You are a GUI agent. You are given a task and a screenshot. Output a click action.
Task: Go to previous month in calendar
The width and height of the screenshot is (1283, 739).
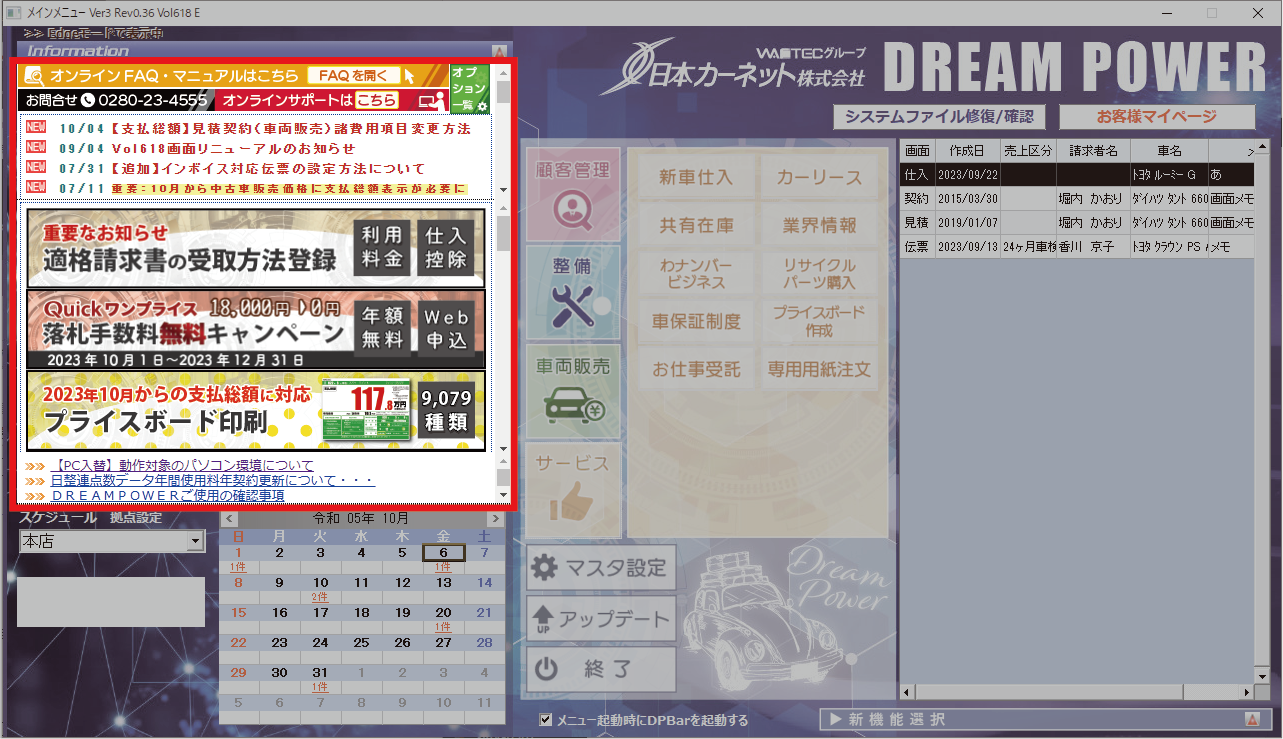click(x=229, y=519)
